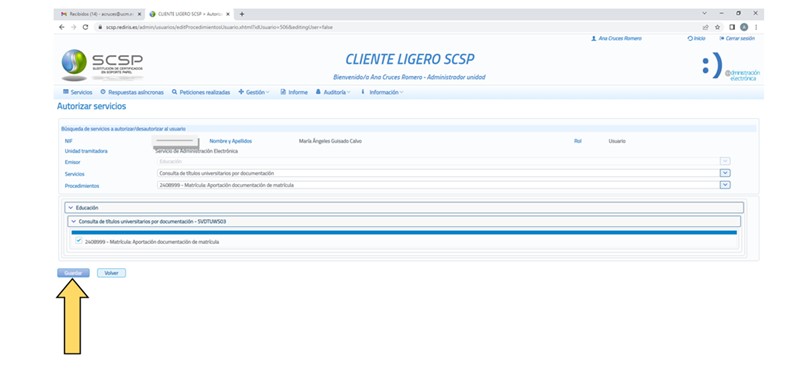Click Cerrar sesión to log out
Image resolution: width=788 pixels, height=370 pixels.
(737, 38)
